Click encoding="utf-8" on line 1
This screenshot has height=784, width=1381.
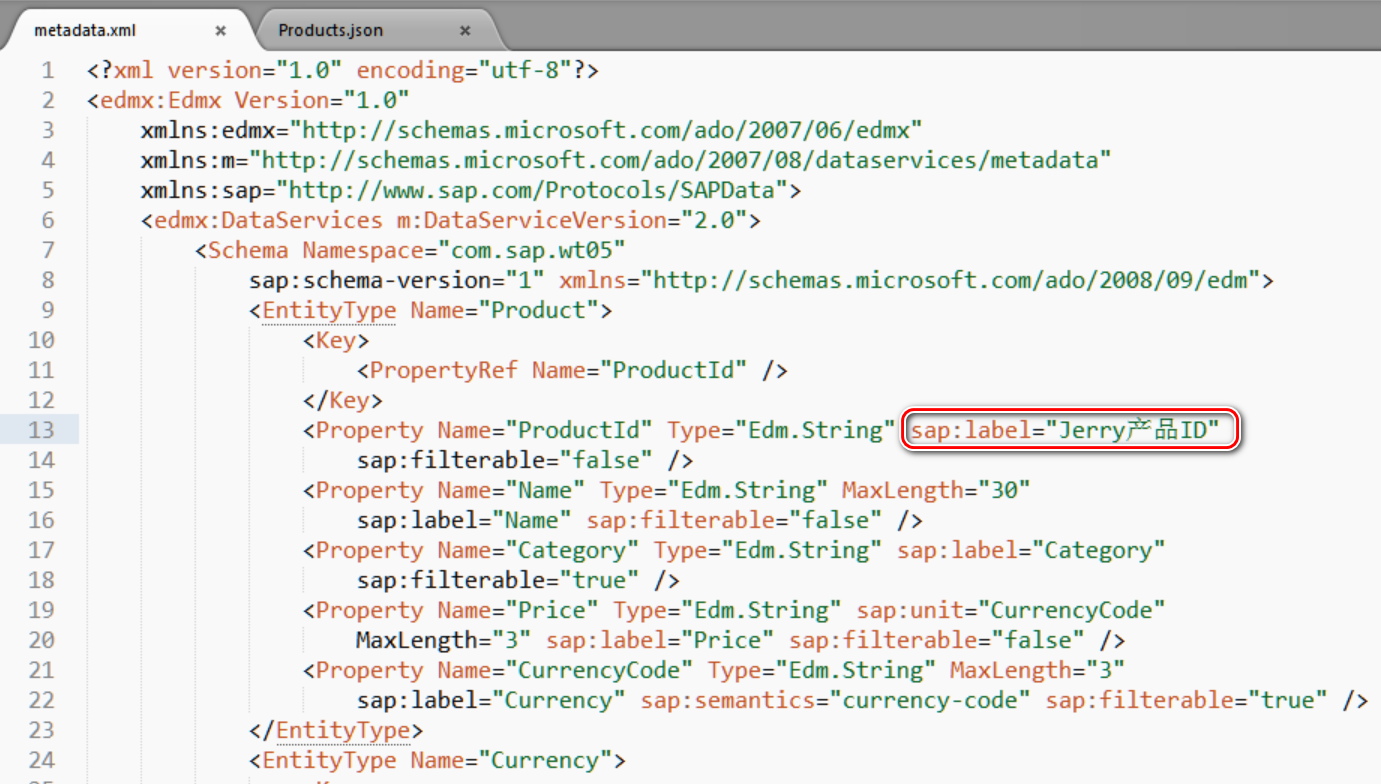click(x=464, y=70)
